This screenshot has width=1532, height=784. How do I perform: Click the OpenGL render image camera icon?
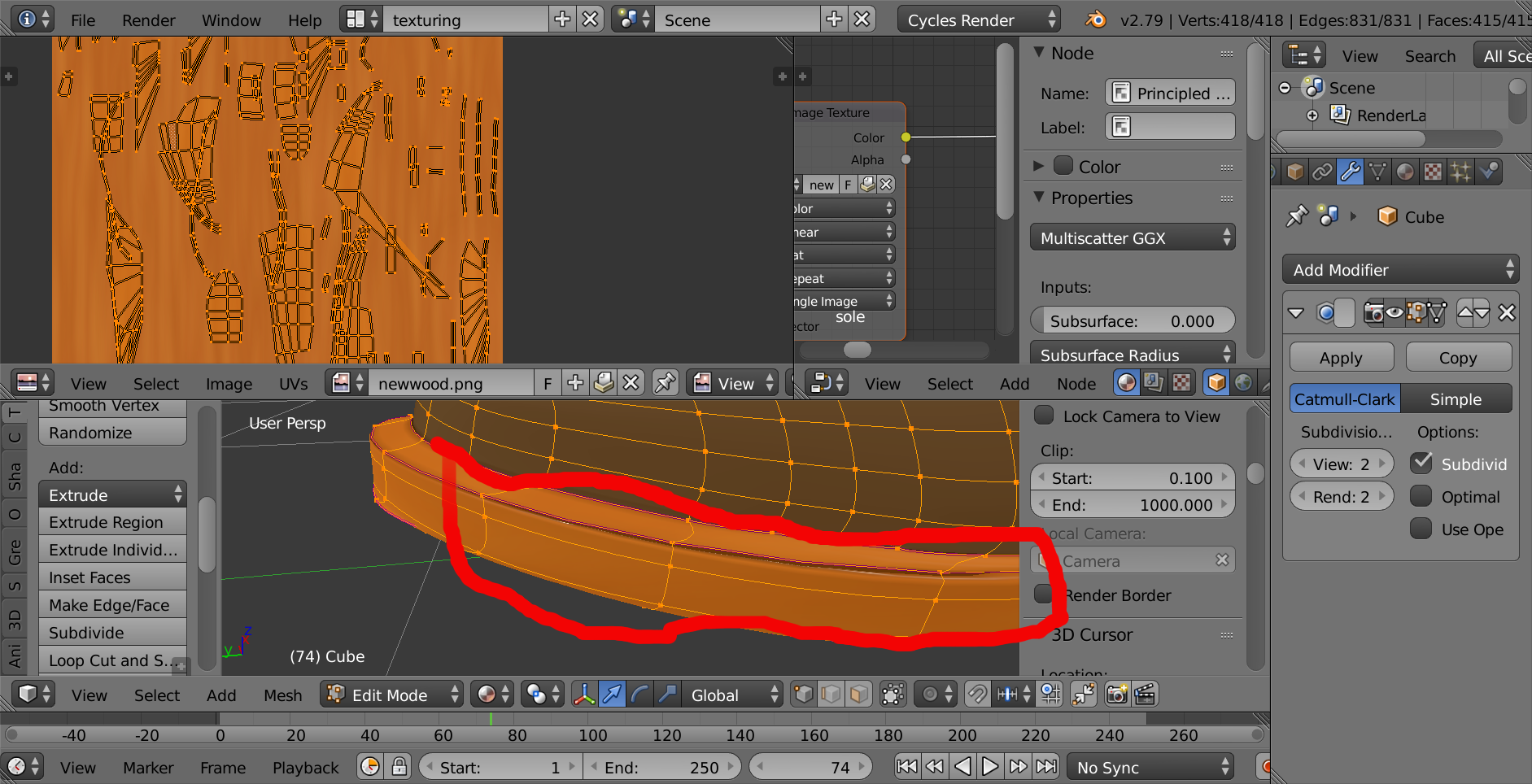pyautogui.click(x=1117, y=695)
